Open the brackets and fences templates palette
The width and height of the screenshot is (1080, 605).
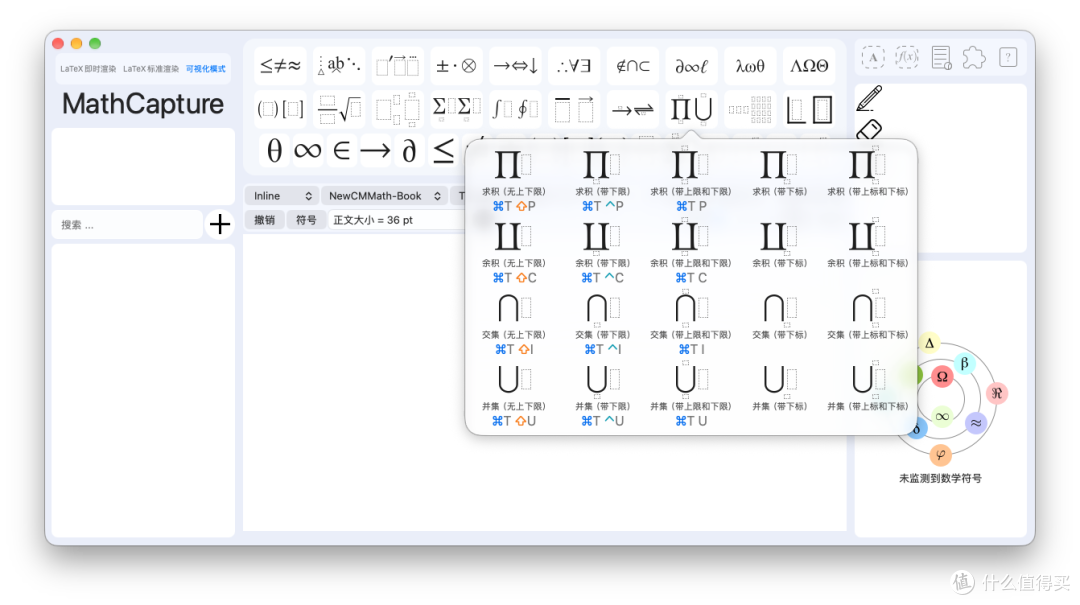[280, 109]
